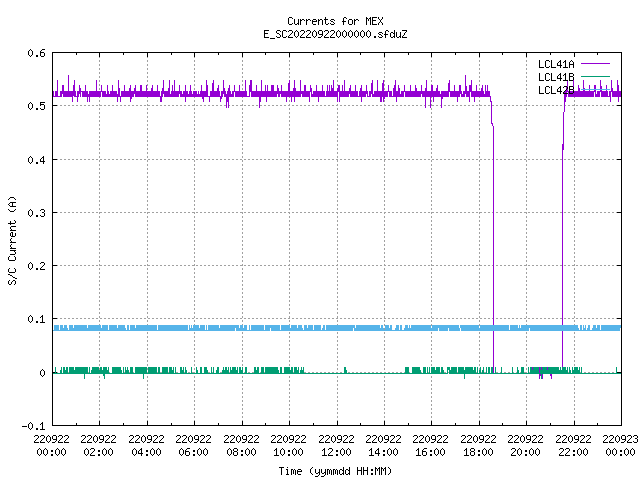The width and height of the screenshot is (640, 480).
Task: Click the x-axis tick 220922 16:00
Action: point(430,445)
